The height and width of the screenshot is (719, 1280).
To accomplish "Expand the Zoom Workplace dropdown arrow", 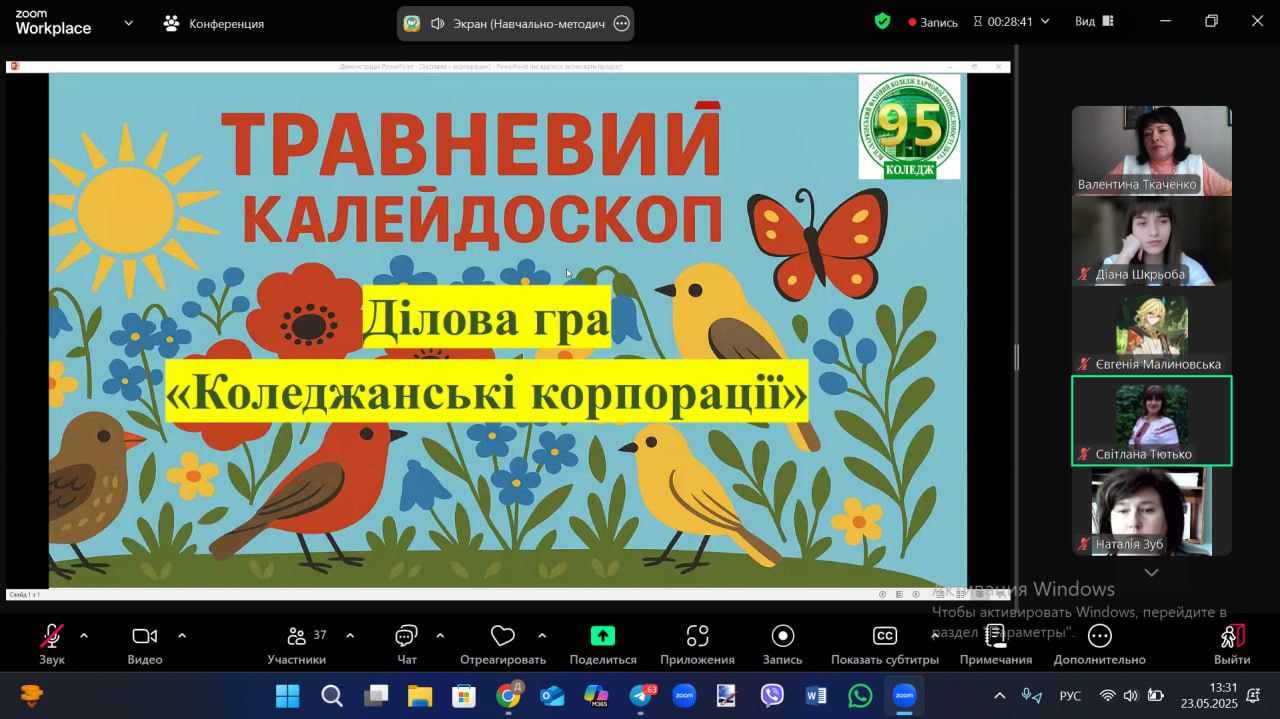I will (128, 23).
